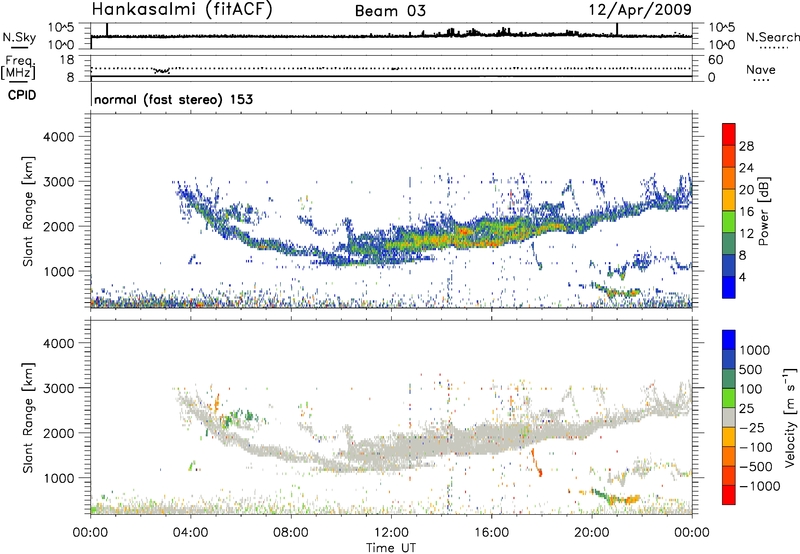Click the 'Power [dB]' color bar label
800x554 pixels.
point(763,211)
